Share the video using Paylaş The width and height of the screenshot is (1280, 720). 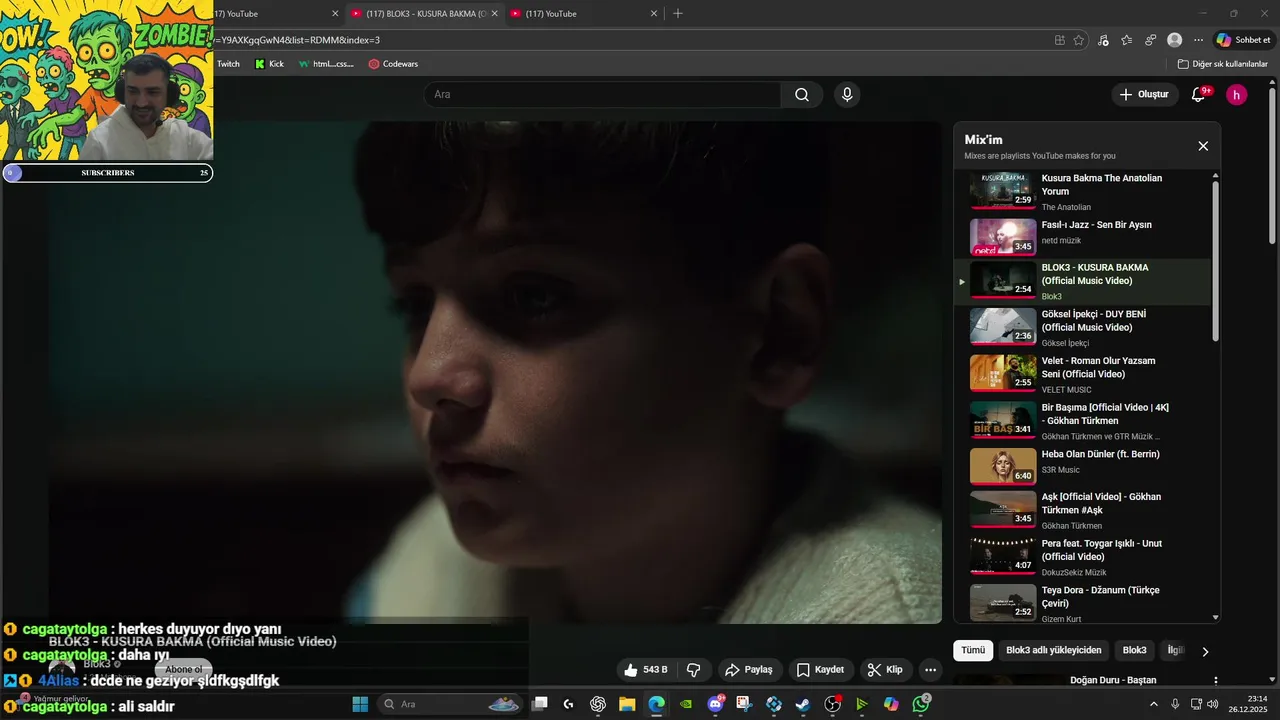pyautogui.click(x=748, y=670)
